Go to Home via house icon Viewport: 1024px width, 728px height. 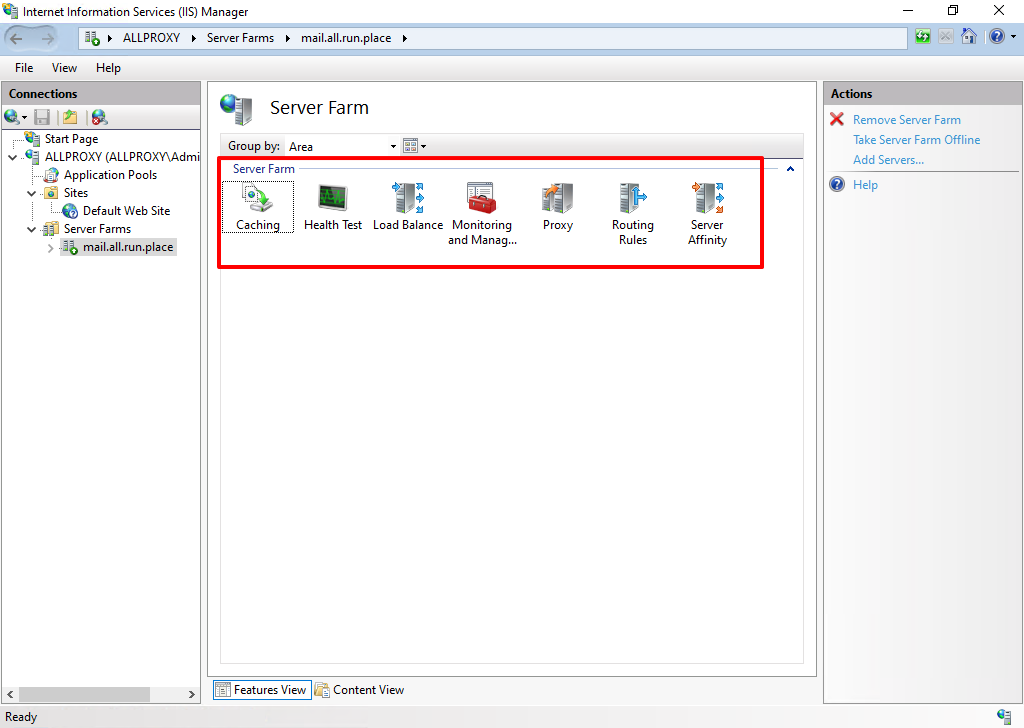[x=969, y=37]
